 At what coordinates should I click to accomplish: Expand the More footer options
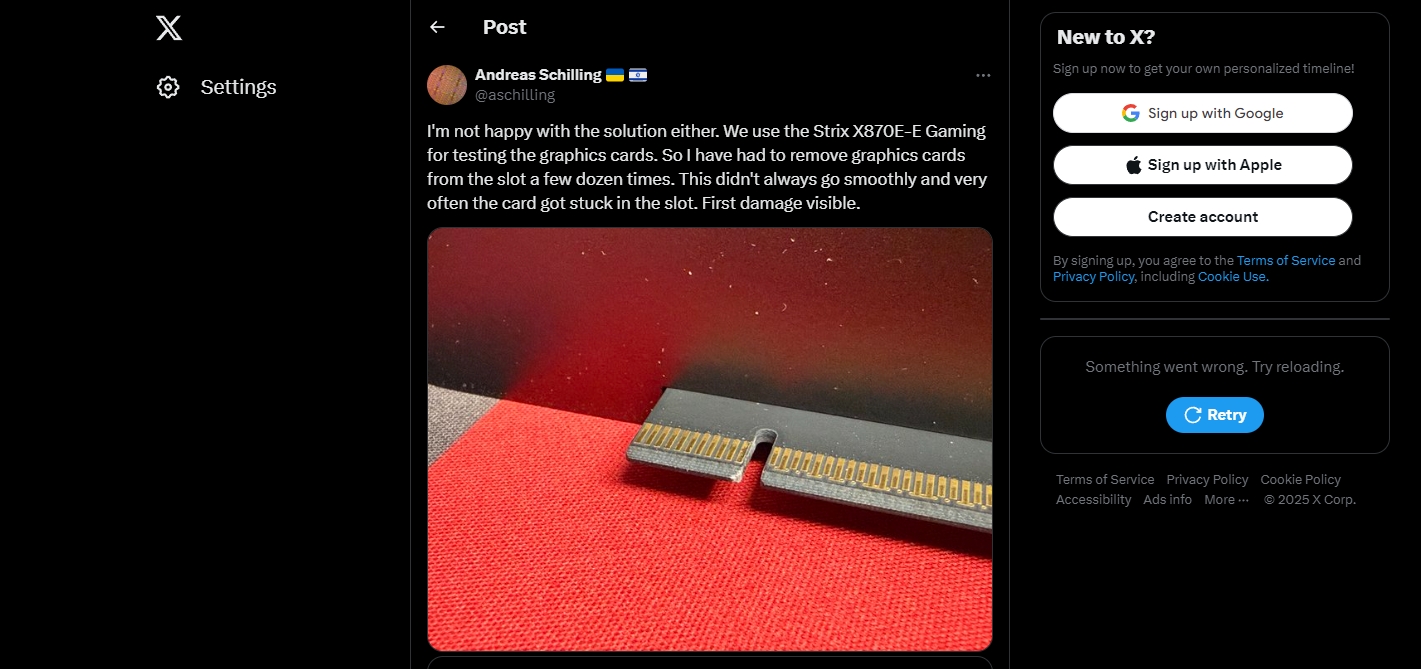pos(1226,500)
